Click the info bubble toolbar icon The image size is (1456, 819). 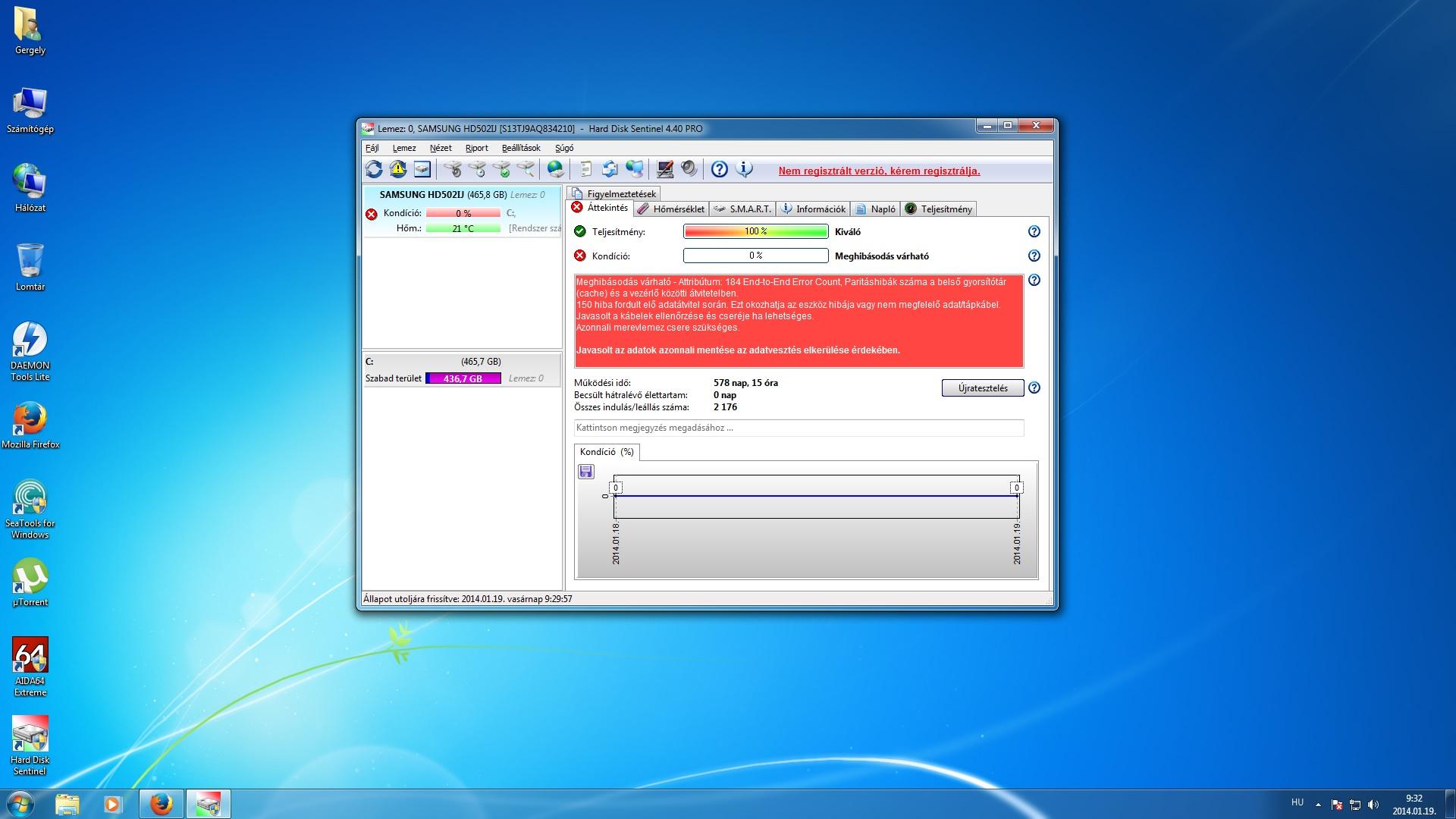tap(745, 169)
